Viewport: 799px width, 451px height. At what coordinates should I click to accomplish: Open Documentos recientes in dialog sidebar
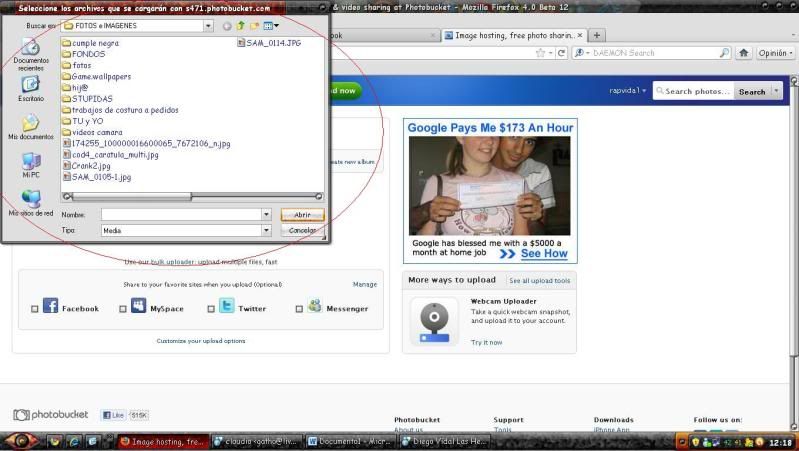click(31, 55)
